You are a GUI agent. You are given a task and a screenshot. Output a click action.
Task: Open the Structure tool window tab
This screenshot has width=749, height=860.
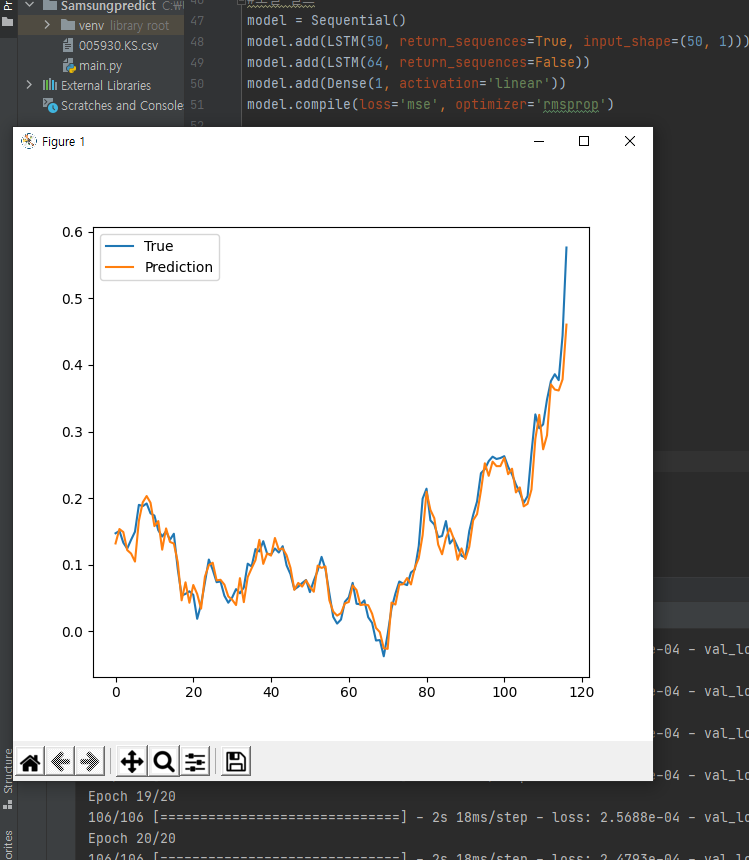(8, 778)
